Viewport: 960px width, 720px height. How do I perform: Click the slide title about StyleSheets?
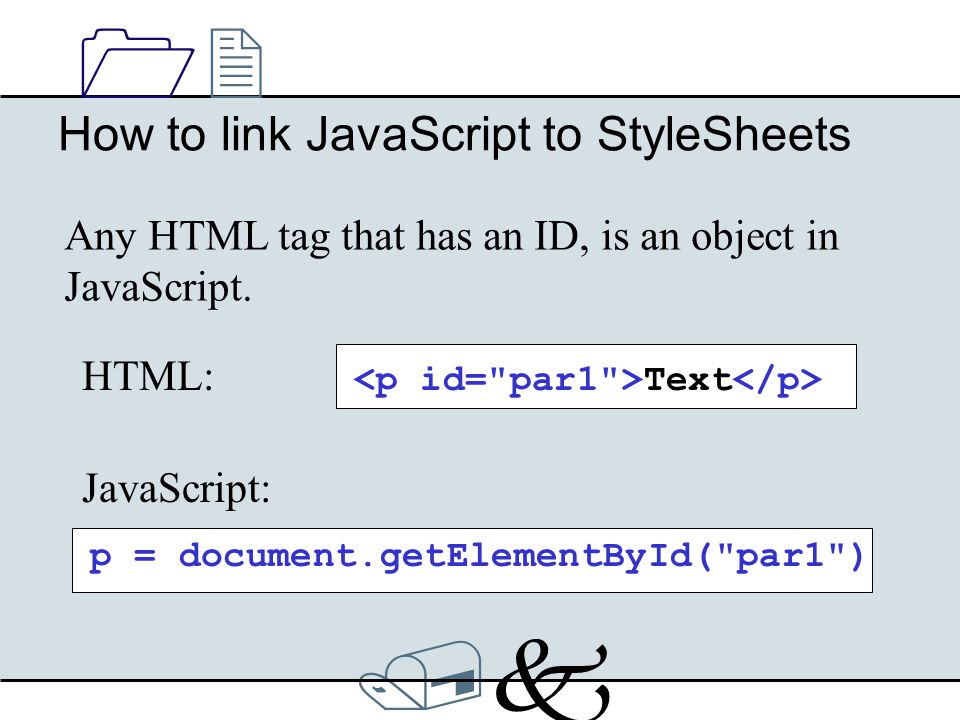(454, 135)
